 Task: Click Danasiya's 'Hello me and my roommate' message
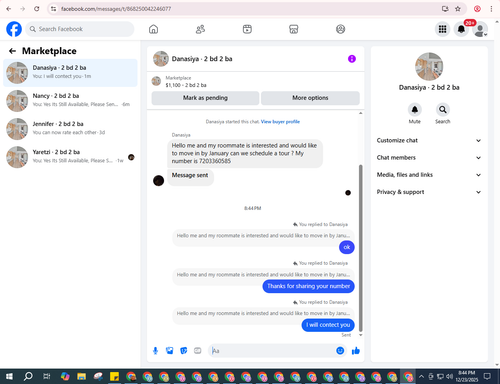(245, 153)
